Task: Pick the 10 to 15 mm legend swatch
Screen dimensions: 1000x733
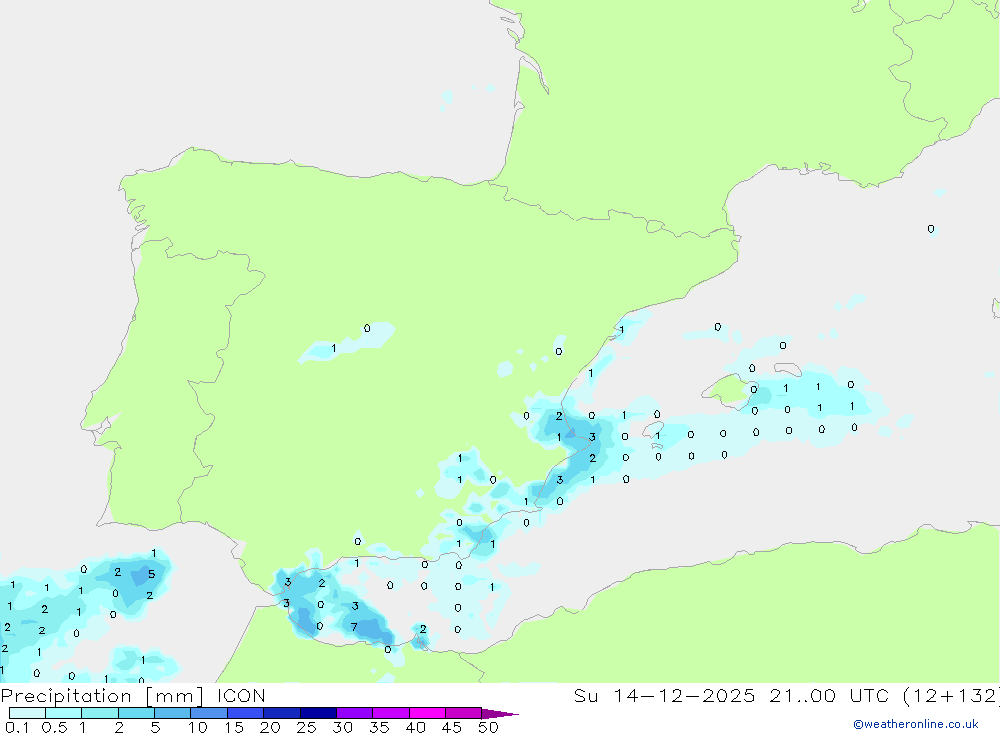Action: point(209,713)
